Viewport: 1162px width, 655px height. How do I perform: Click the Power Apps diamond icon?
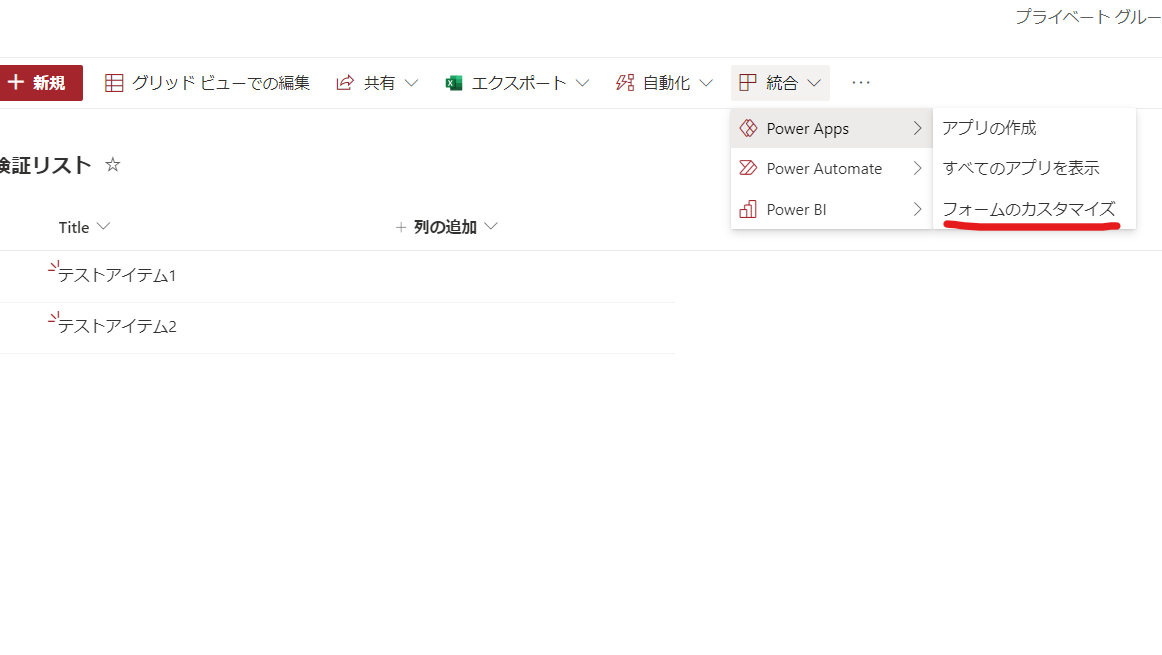pyautogui.click(x=748, y=128)
